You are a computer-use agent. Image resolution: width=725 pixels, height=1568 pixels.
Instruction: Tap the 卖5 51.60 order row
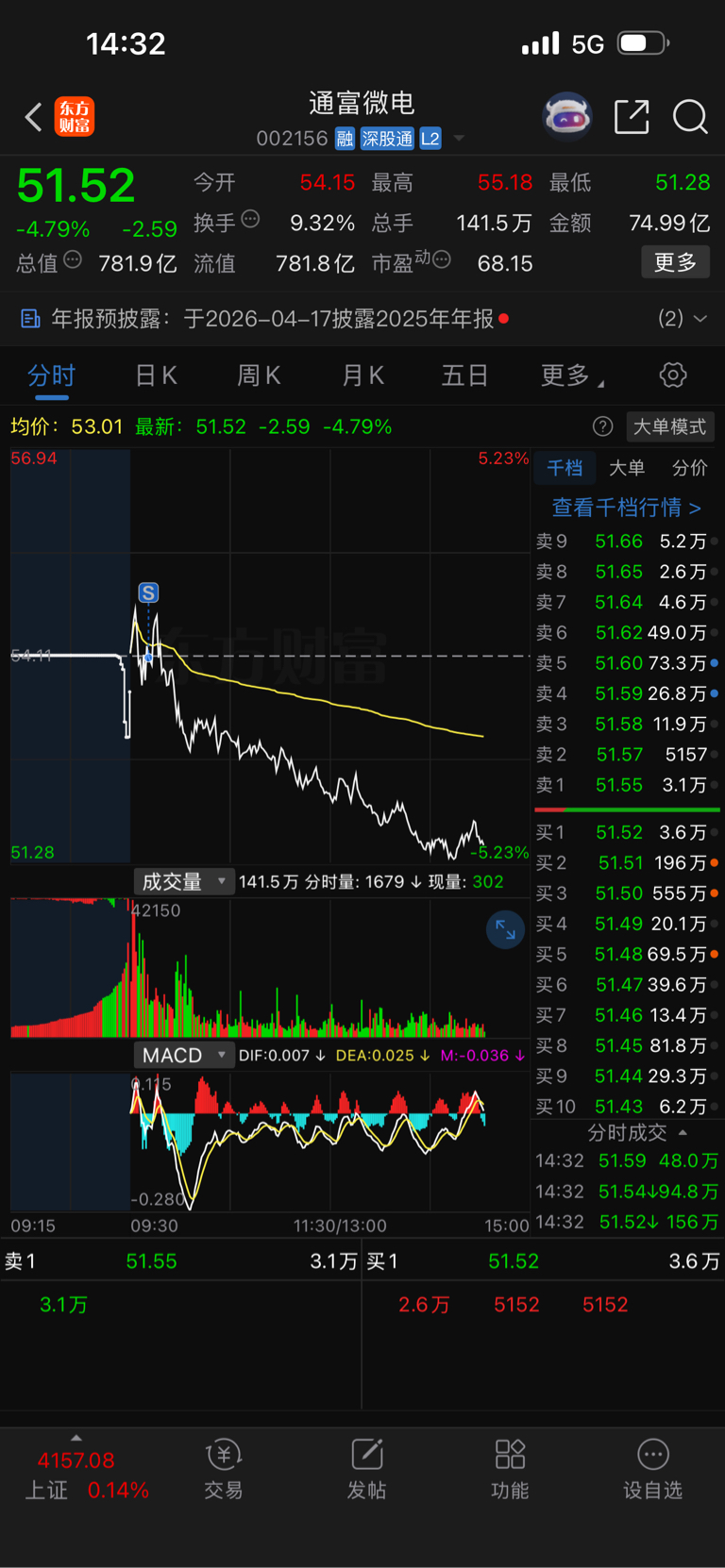[x=627, y=663]
